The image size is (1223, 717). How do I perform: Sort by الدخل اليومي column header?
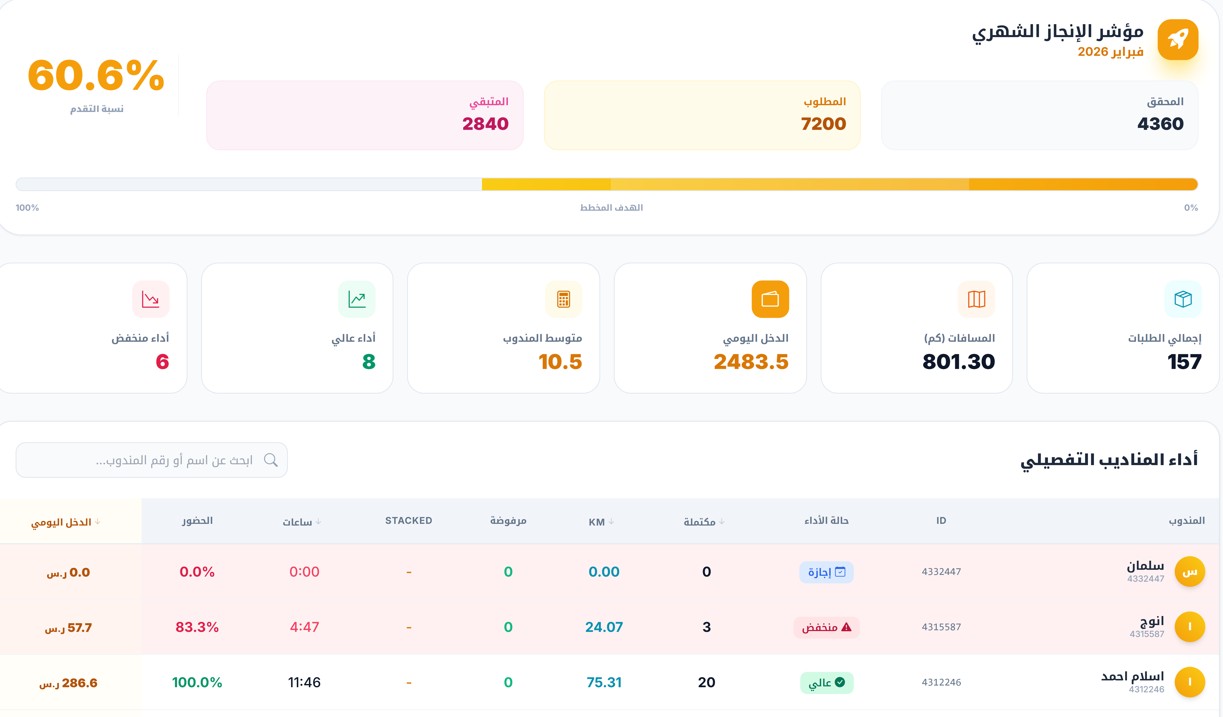tap(65, 522)
